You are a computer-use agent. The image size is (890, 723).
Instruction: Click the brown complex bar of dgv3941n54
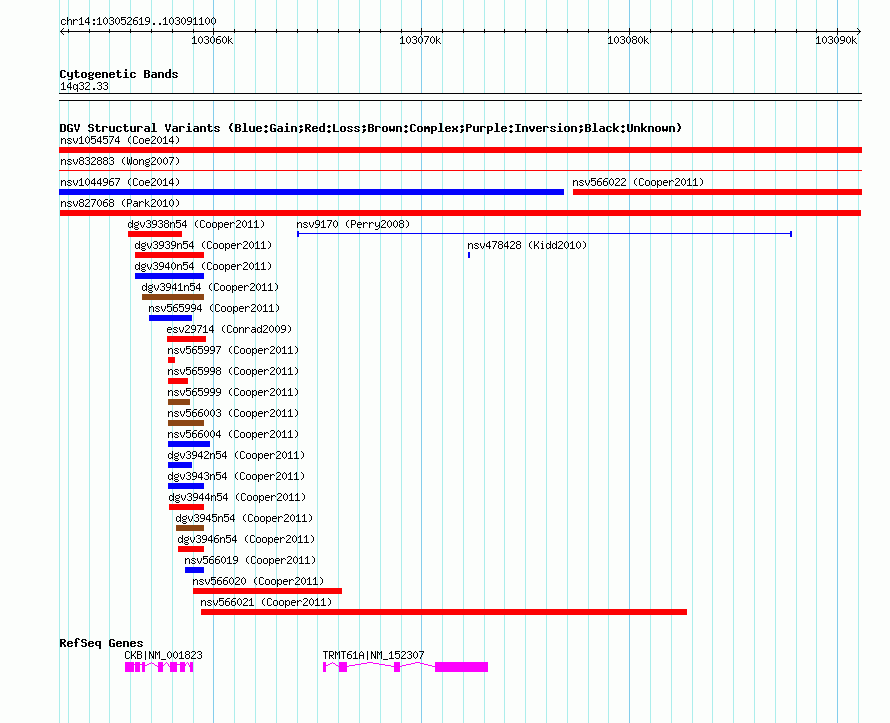tap(173, 297)
